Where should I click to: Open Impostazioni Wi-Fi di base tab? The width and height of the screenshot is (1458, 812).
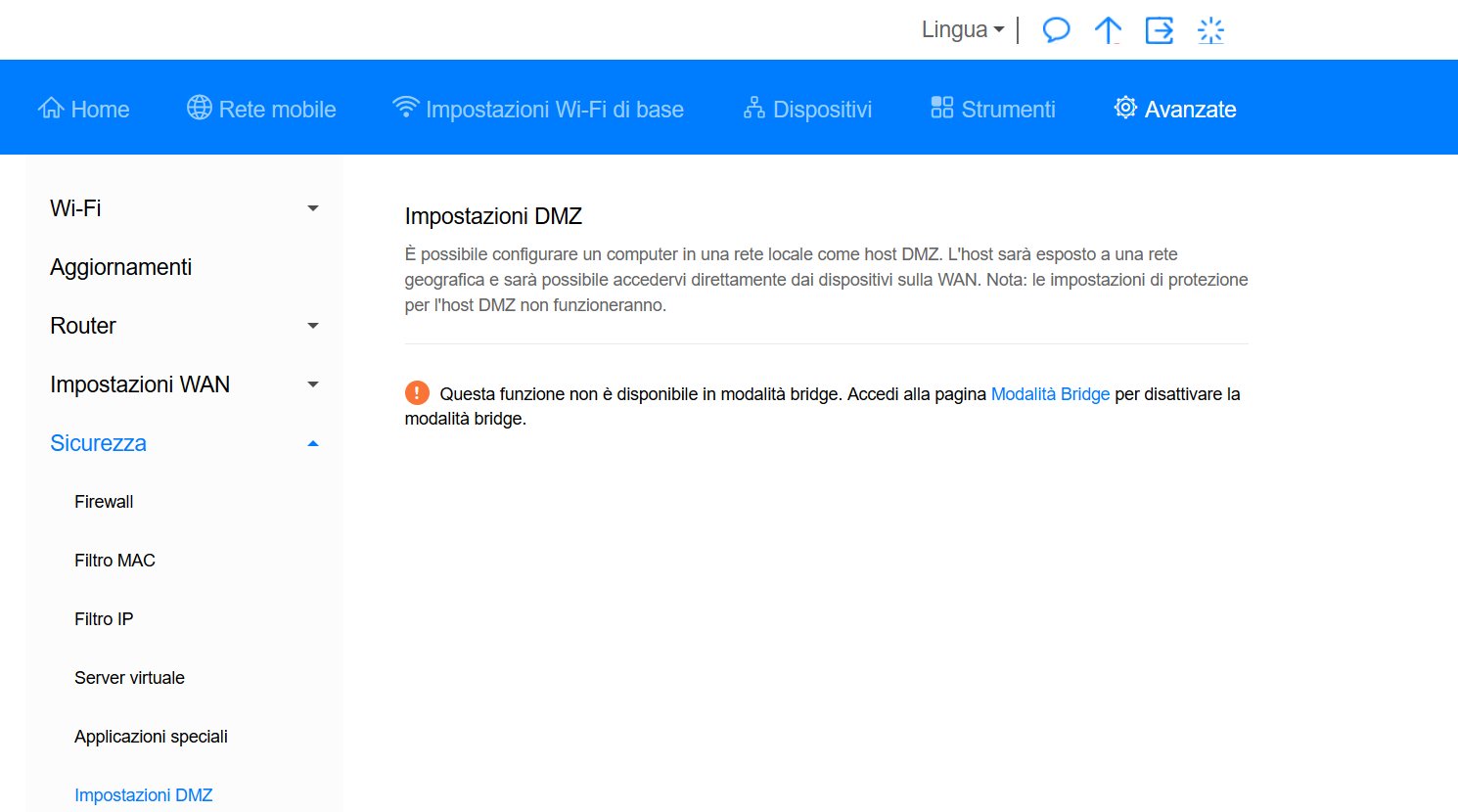pos(538,109)
